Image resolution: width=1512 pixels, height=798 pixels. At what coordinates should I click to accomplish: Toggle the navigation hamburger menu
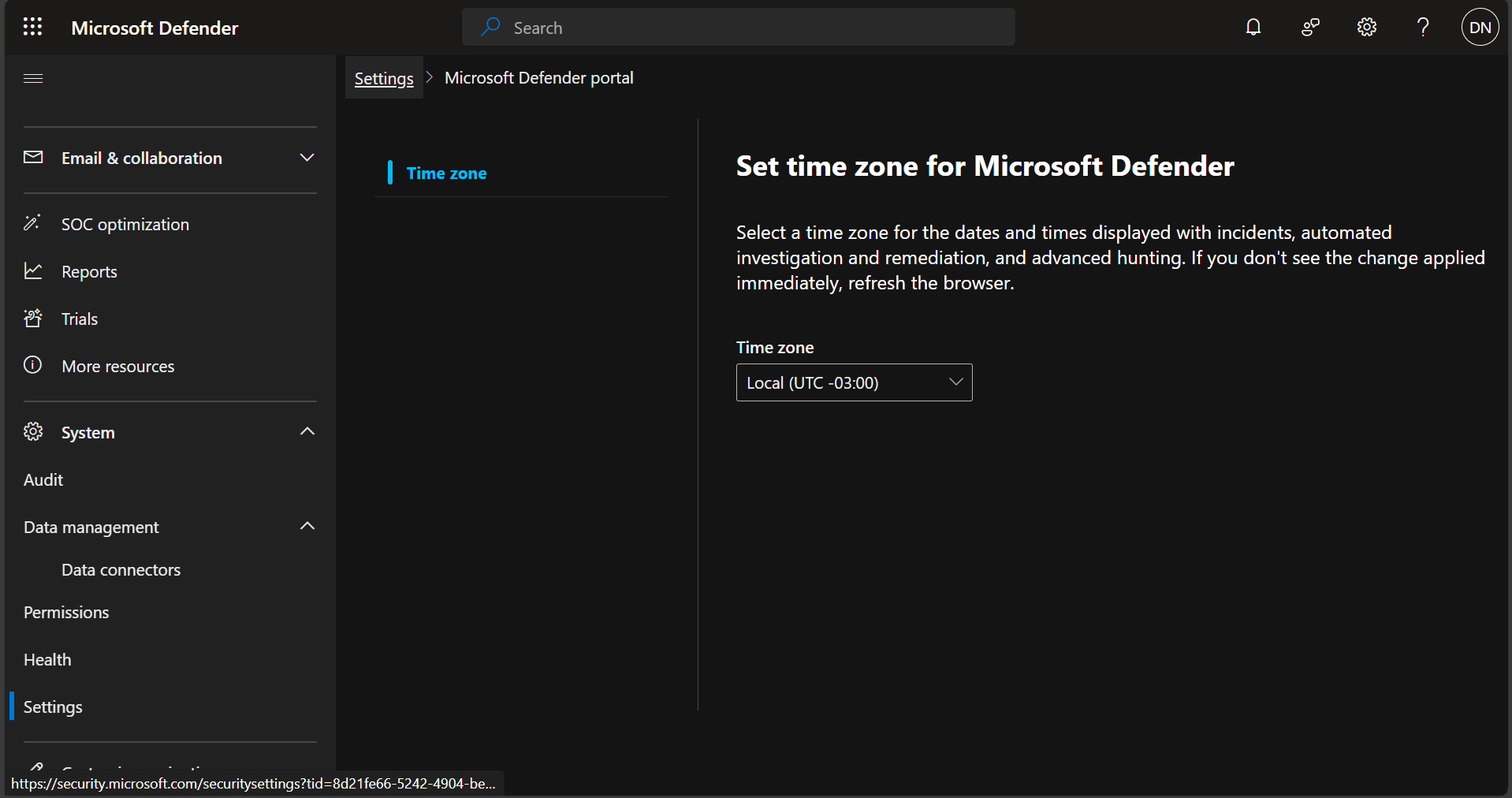[32, 78]
